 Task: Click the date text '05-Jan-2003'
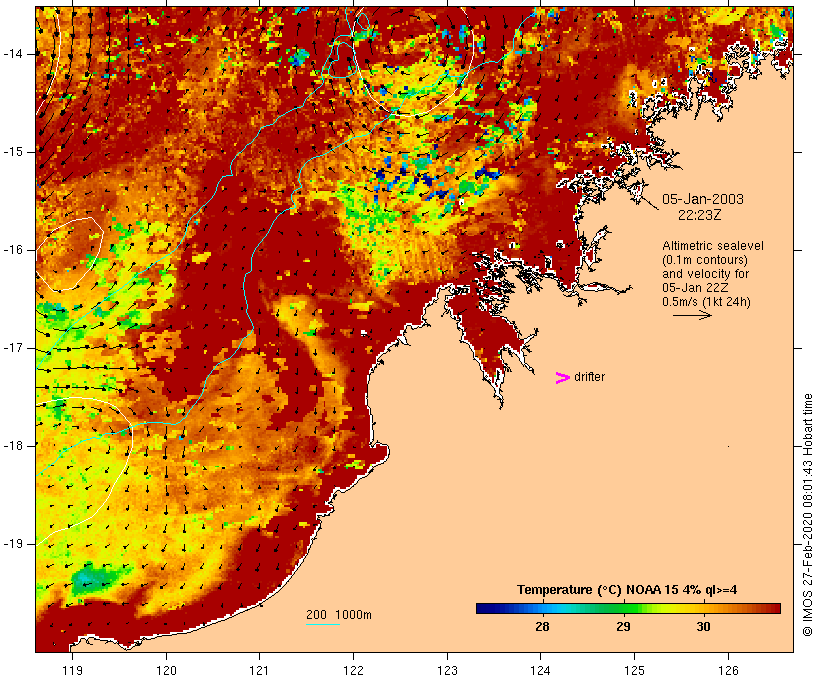703,199
